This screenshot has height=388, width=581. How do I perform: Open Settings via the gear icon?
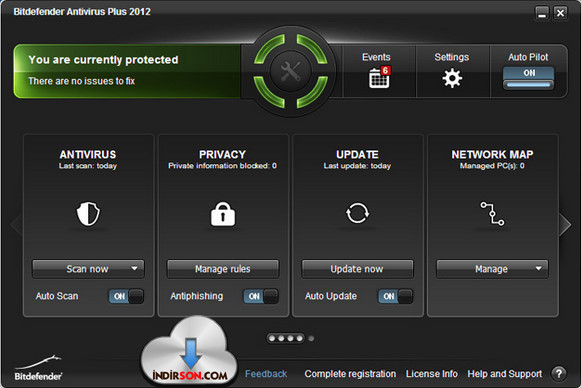(452, 78)
